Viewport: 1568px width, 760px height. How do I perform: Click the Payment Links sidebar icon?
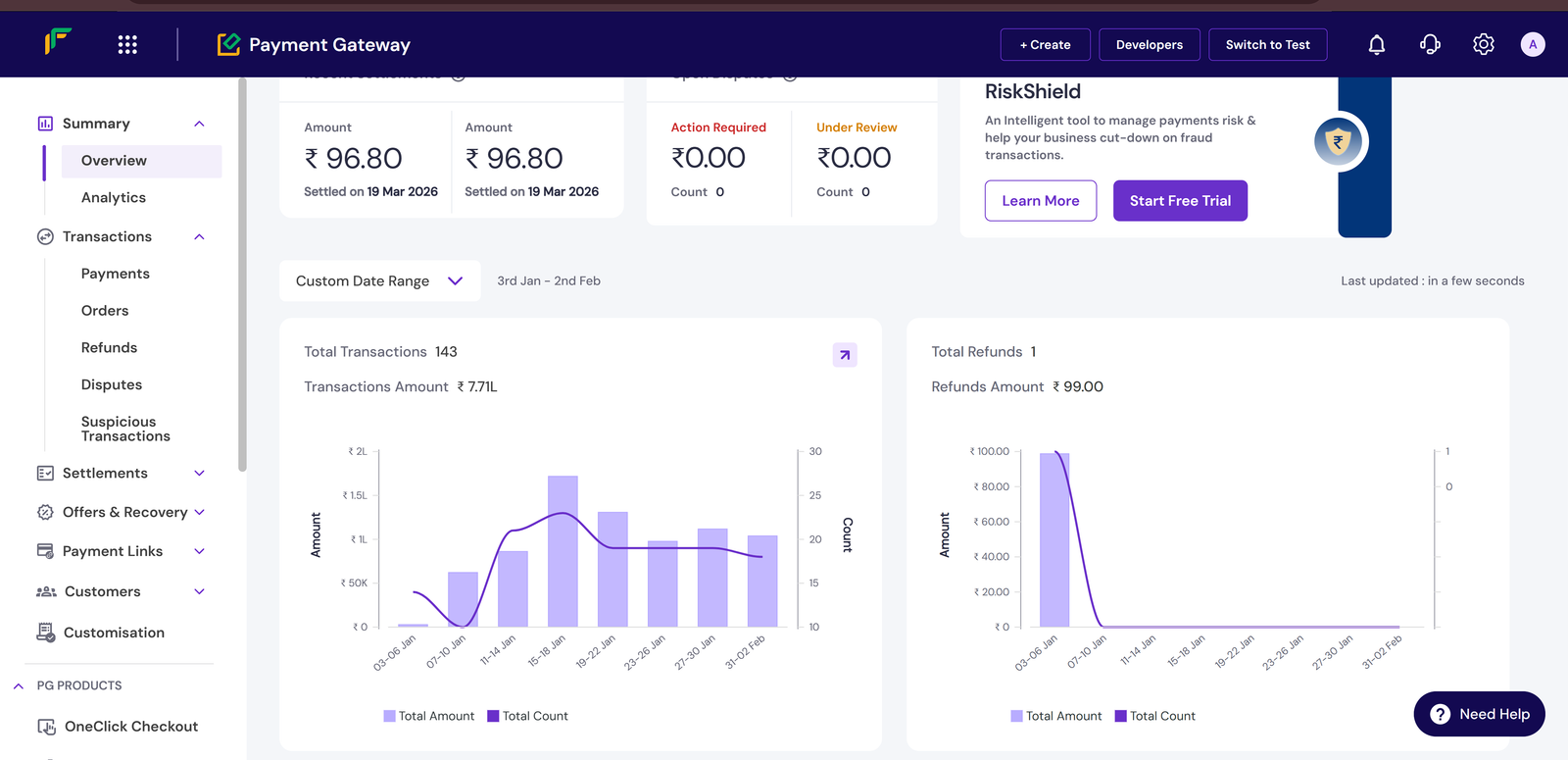point(45,551)
